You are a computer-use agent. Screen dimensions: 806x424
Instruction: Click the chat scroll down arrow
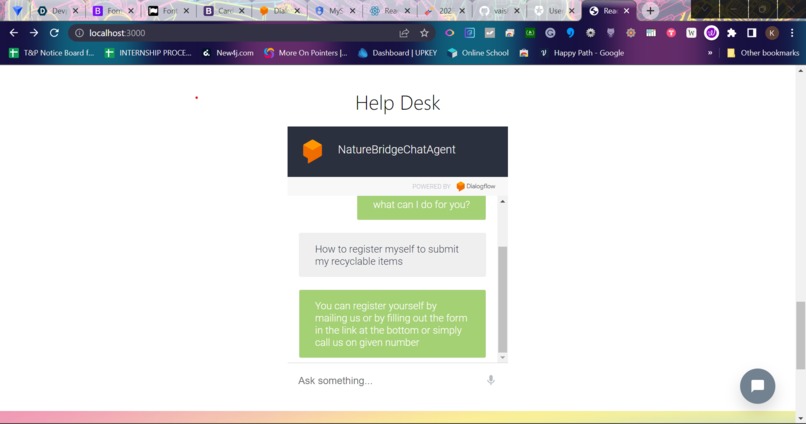(503, 358)
